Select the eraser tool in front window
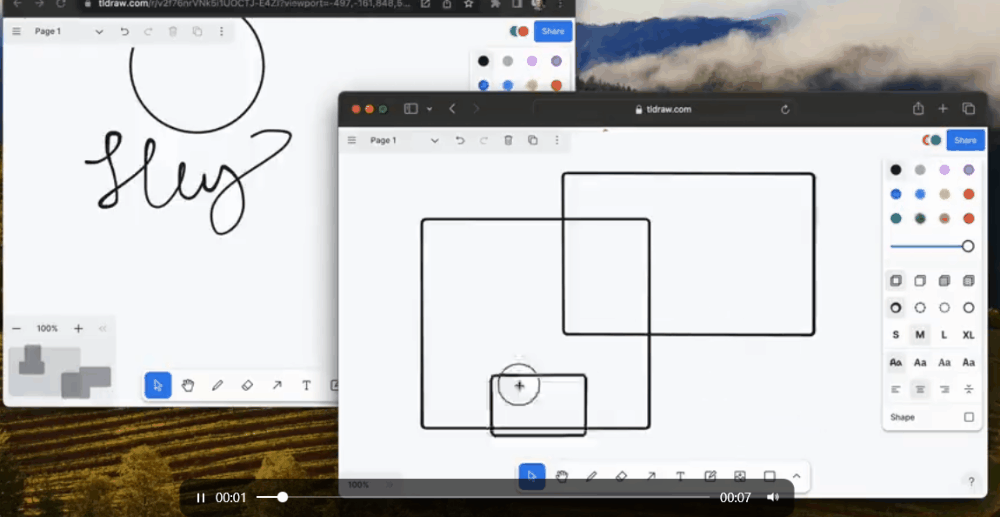1000x517 pixels. coord(621,476)
